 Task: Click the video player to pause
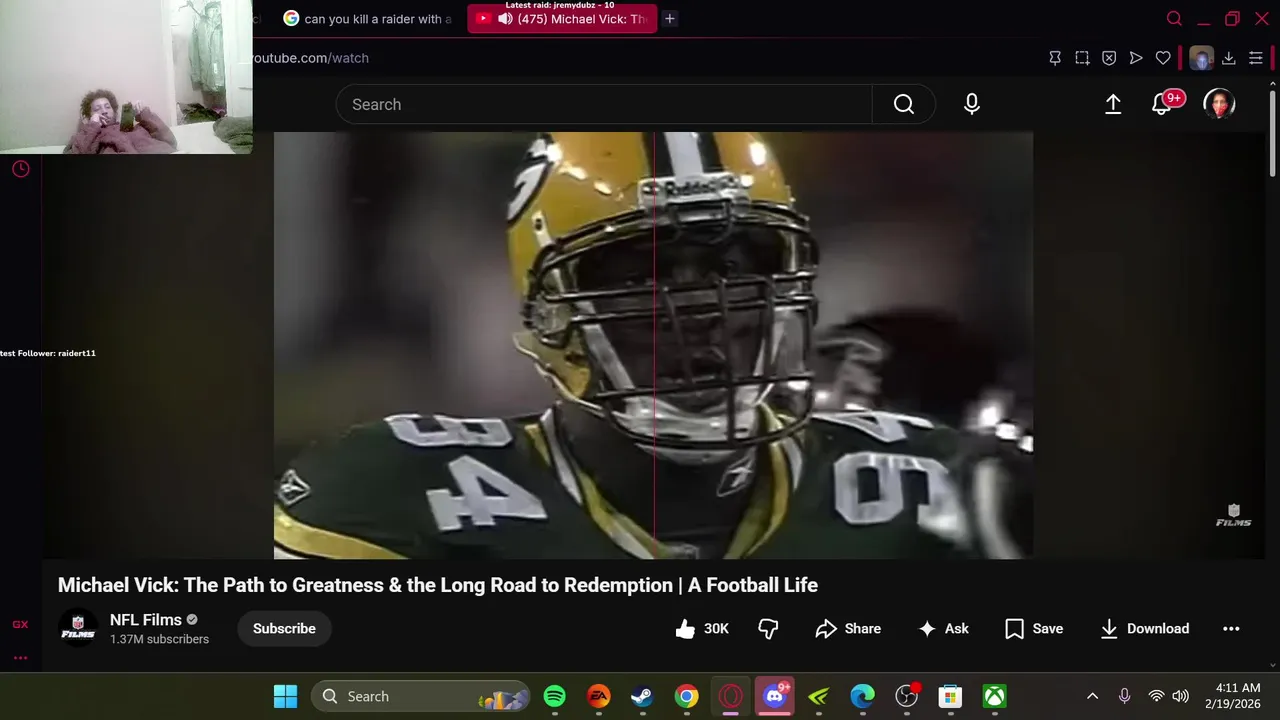(653, 345)
